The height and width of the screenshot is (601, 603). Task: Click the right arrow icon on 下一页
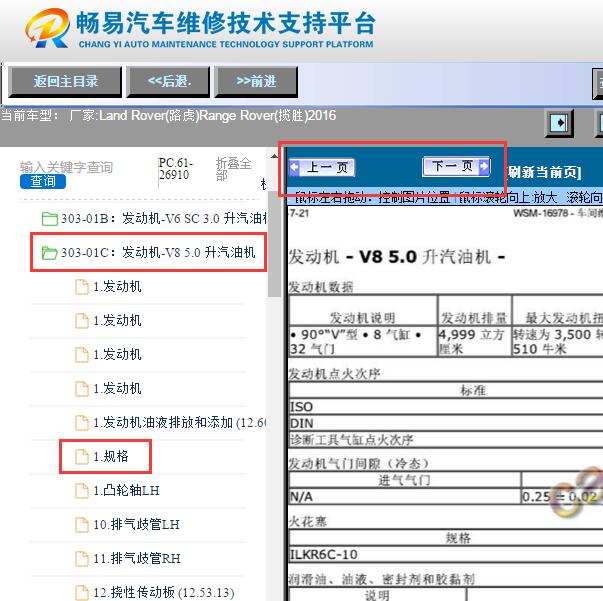[484, 166]
